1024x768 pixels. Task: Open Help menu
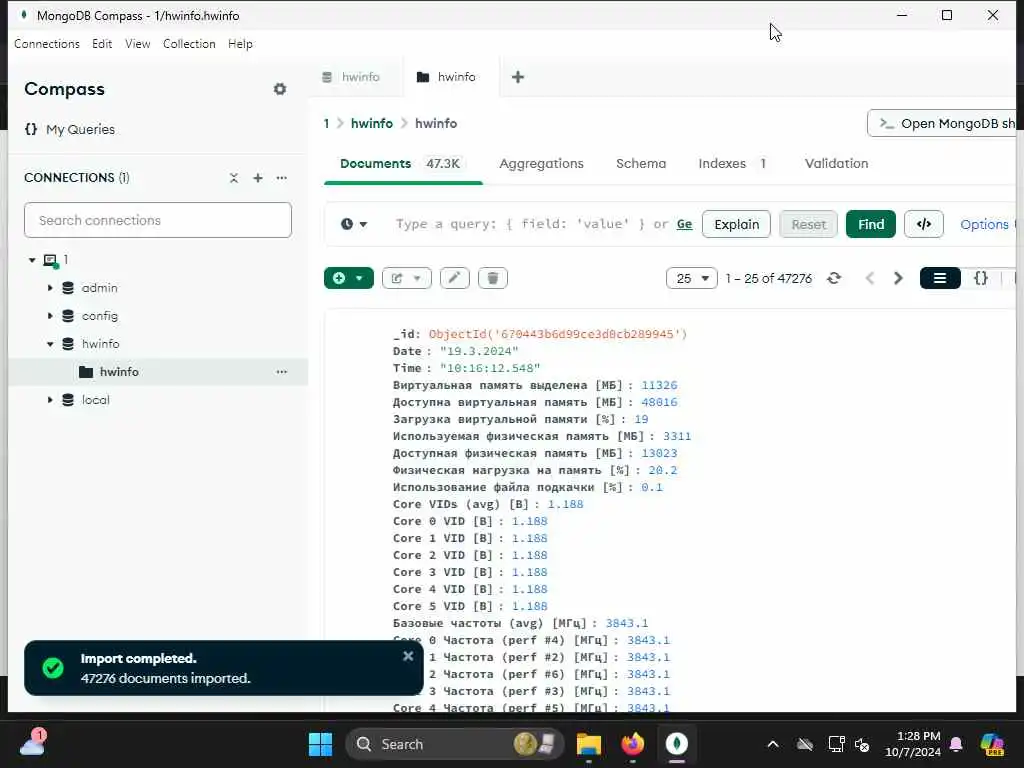240,44
